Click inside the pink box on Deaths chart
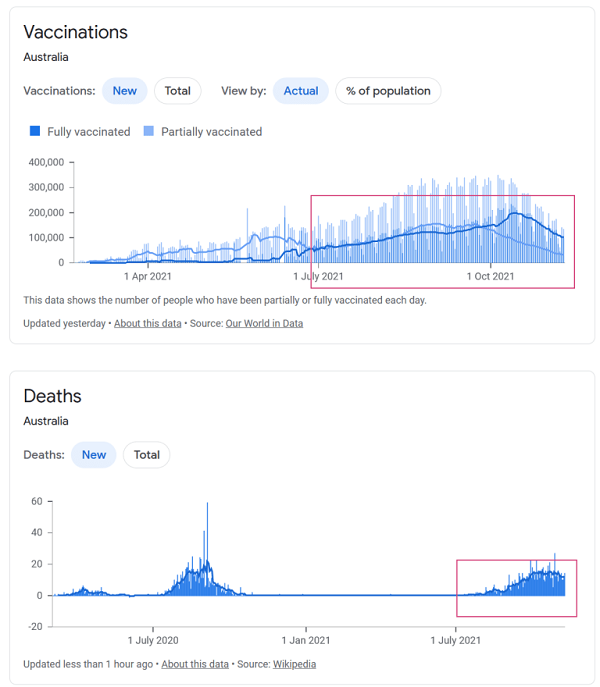This screenshot has height=687, width=600. pyautogui.click(x=514, y=588)
